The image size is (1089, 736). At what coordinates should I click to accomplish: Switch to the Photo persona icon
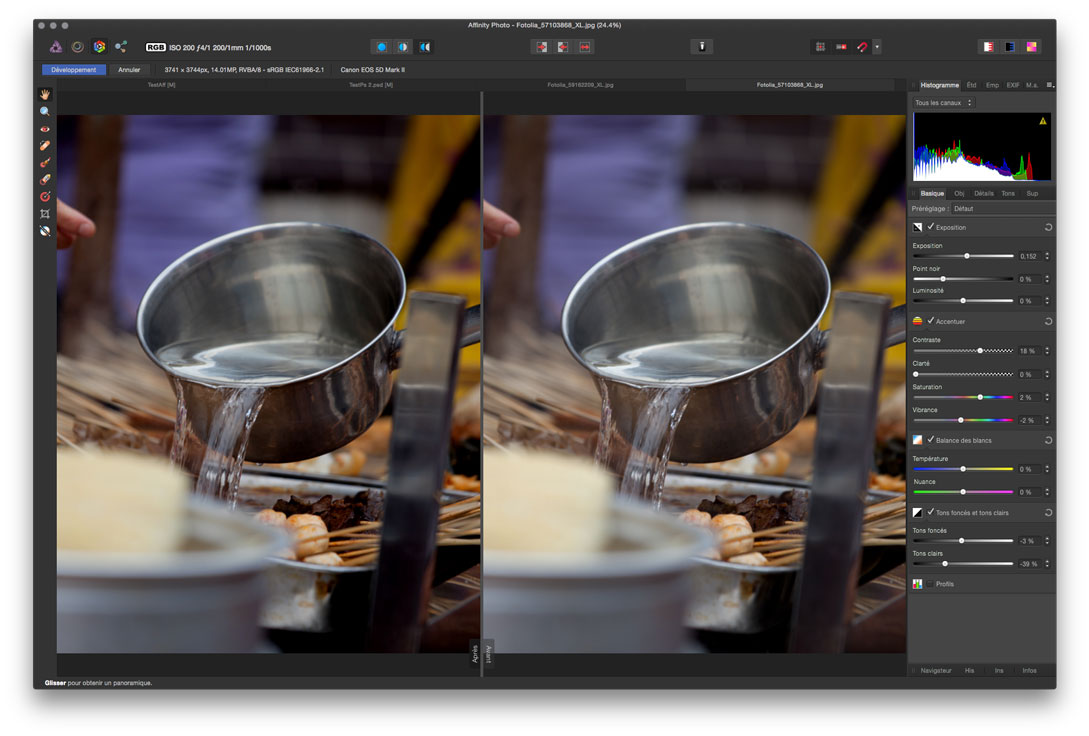point(56,47)
